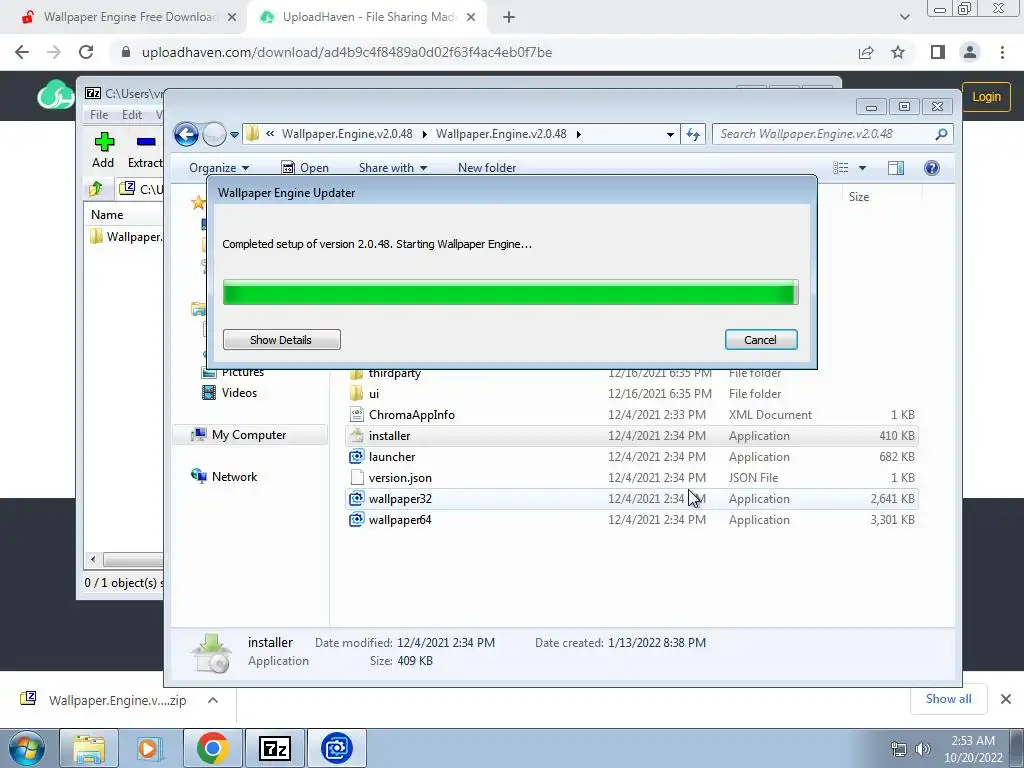Click Show all downloads
Screen dimensions: 1024x768
point(948,699)
